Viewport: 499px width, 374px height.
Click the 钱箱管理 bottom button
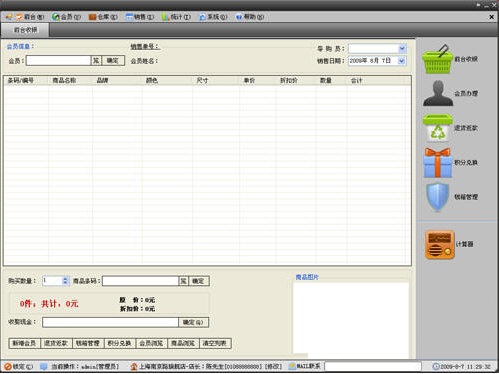click(x=88, y=343)
